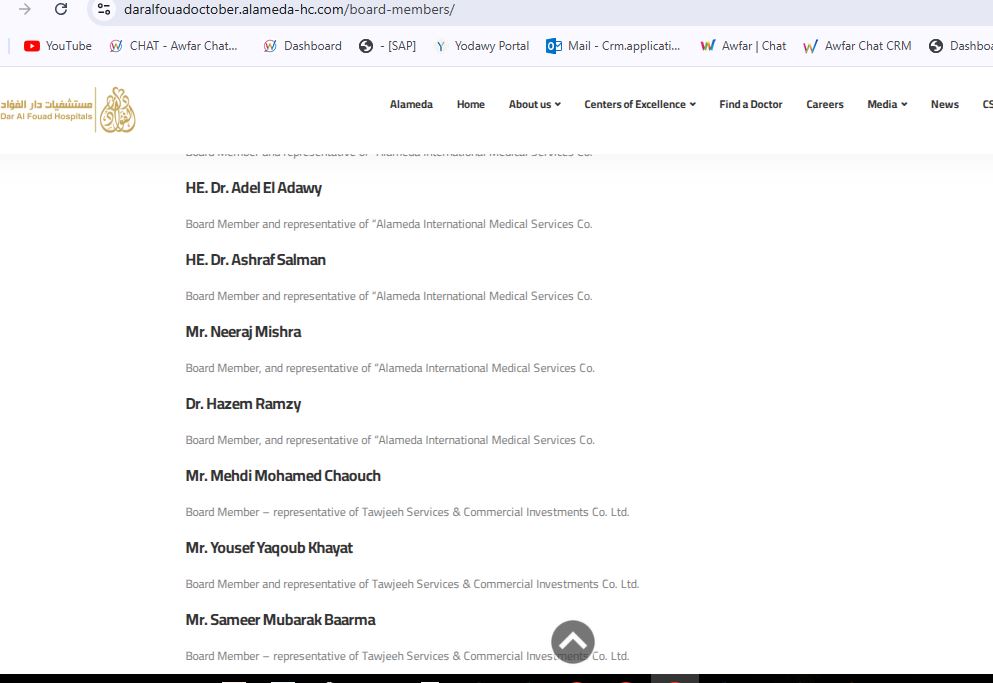Open the Yodawy Portal bookmark
Screen dimensions: 993x683
[482, 46]
